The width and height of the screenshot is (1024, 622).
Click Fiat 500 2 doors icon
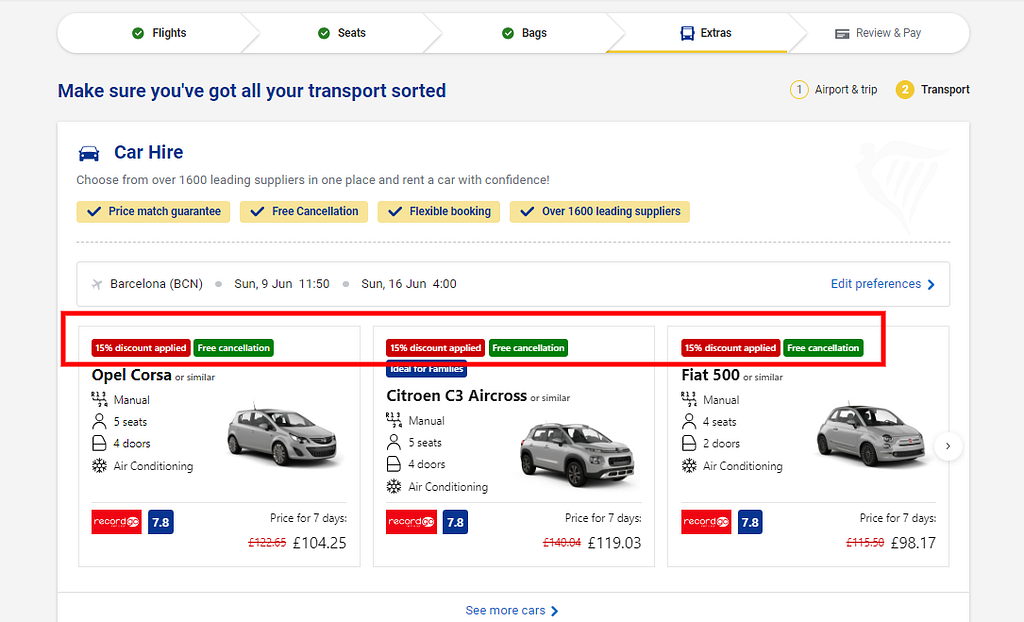point(689,444)
